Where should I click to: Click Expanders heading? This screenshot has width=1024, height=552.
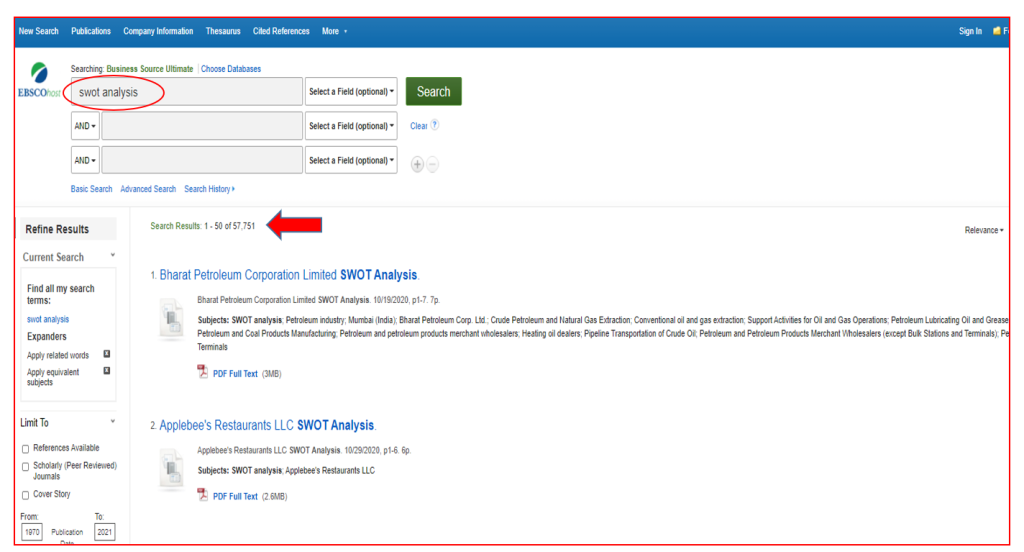(x=46, y=336)
